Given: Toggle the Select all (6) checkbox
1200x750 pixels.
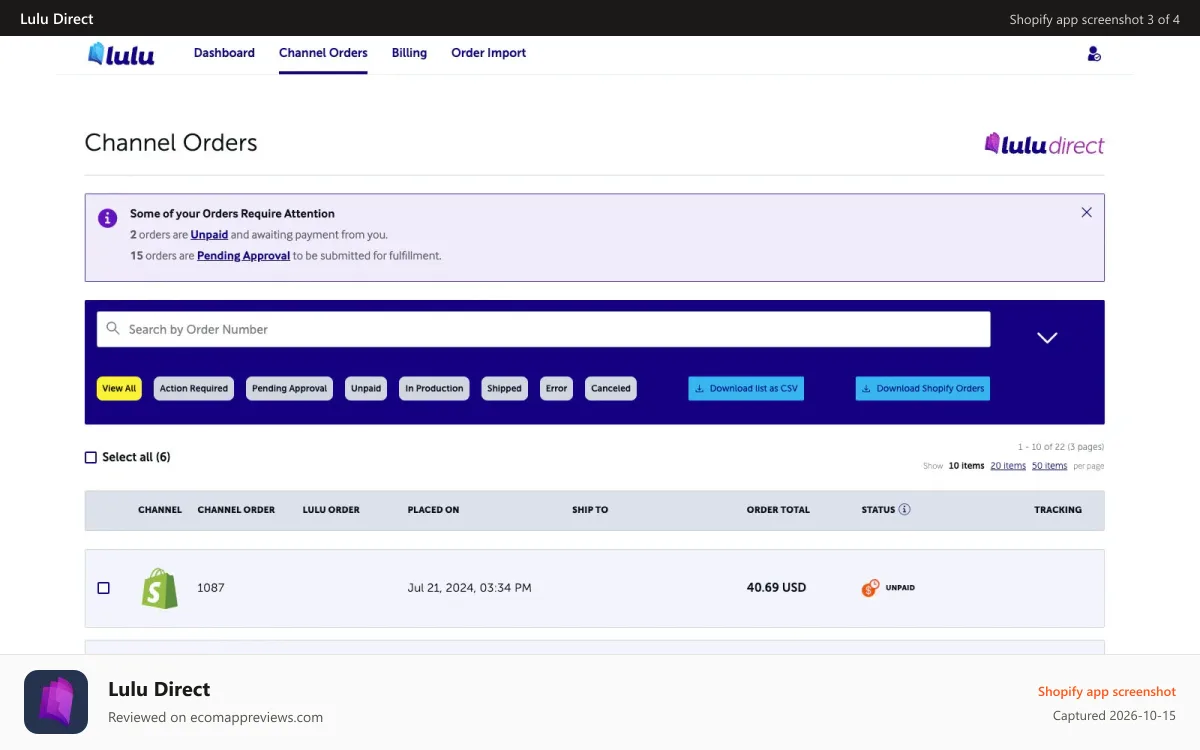Looking at the screenshot, I should tap(91, 457).
